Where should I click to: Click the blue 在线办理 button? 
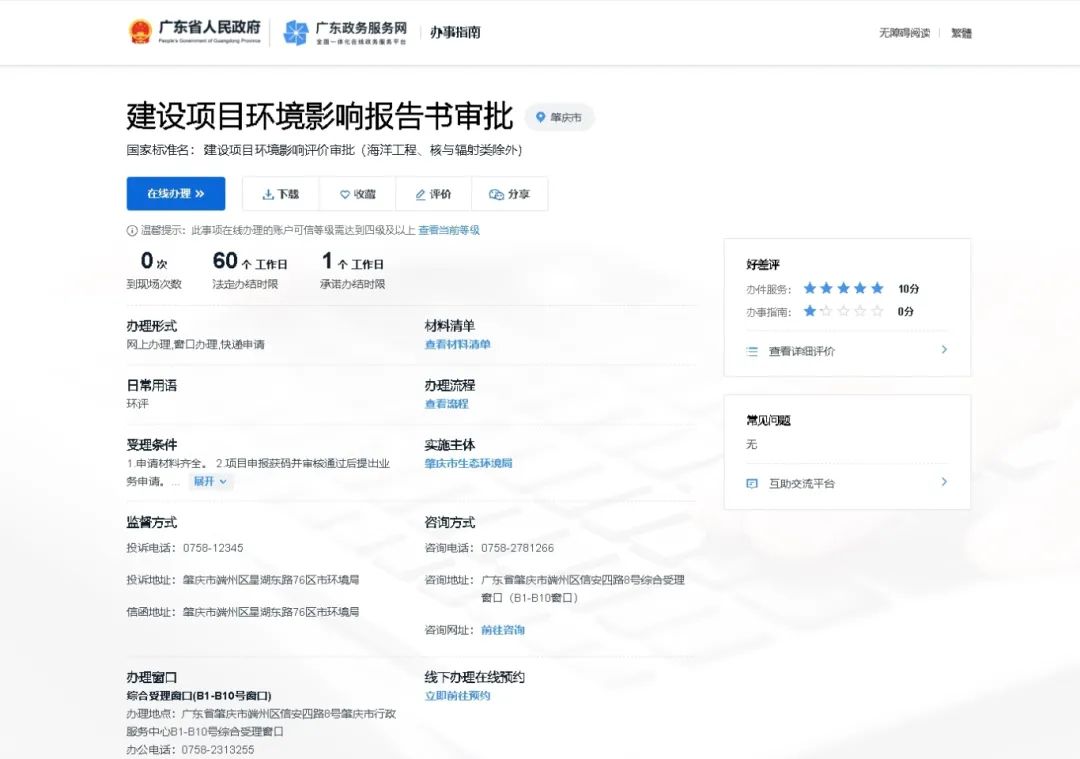[175, 194]
